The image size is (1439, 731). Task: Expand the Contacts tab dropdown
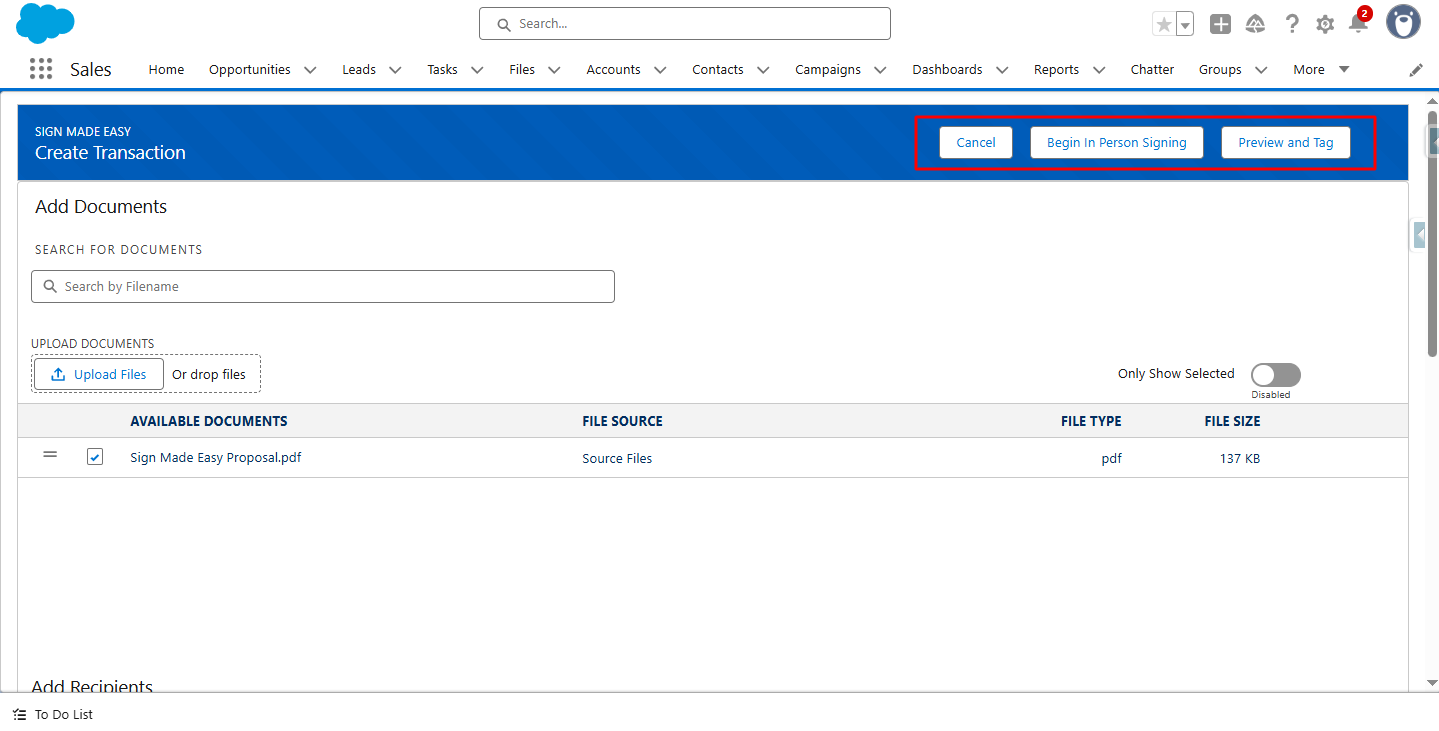click(x=763, y=70)
